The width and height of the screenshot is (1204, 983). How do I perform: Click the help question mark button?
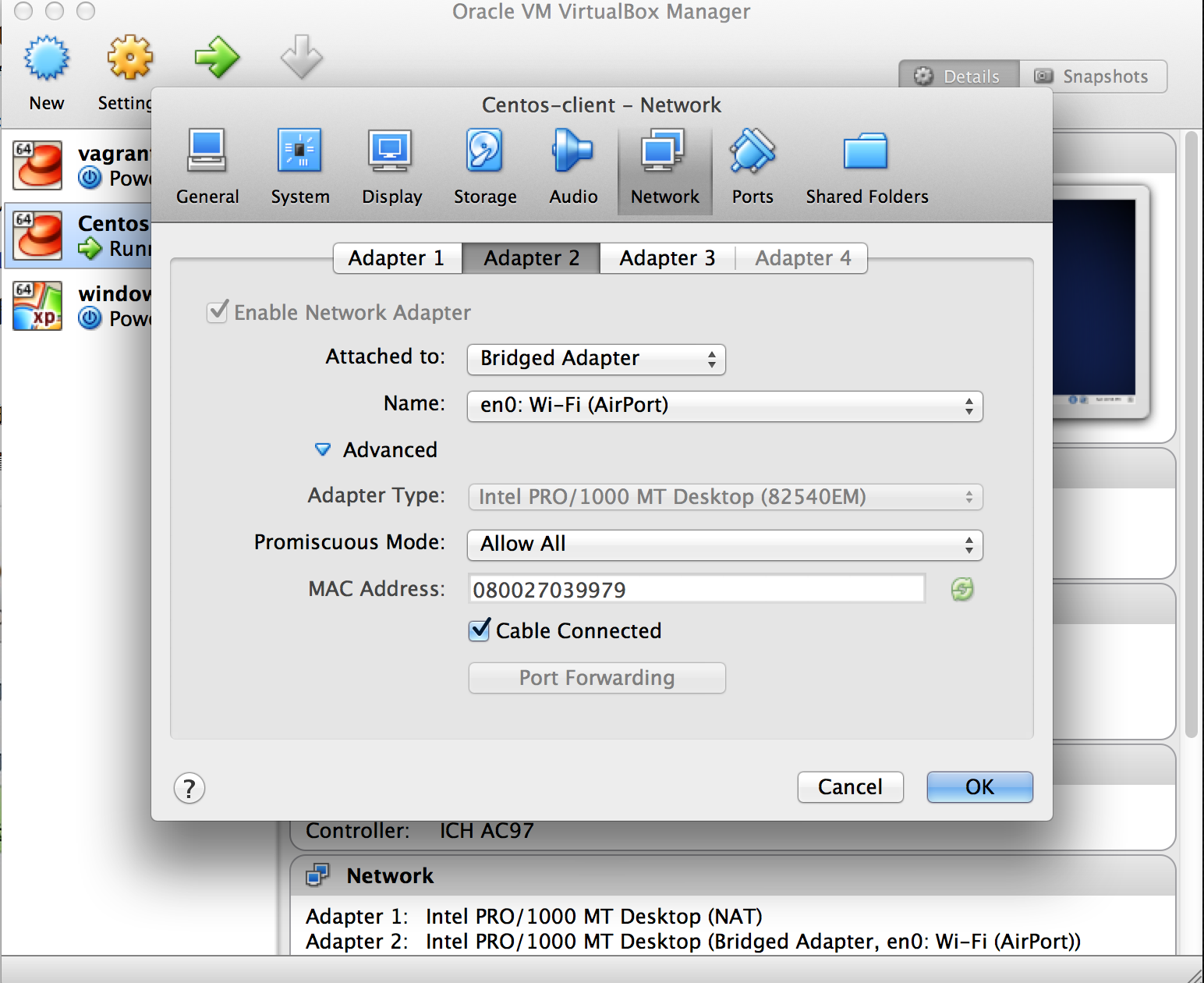(x=189, y=788)
